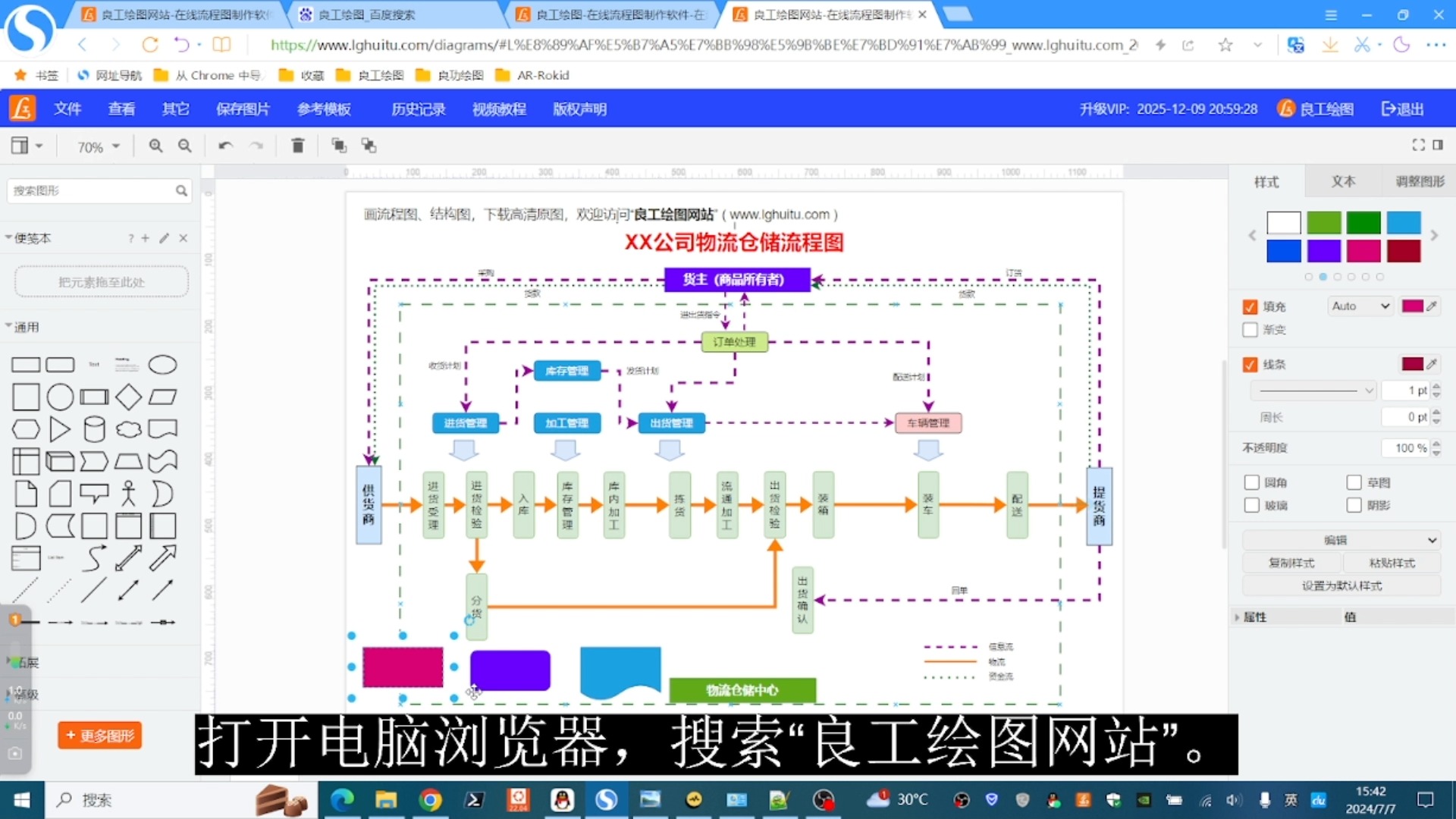
Task: Click the magenta line color swatch
Action: pyautogui.click(x=1414, y=364)
